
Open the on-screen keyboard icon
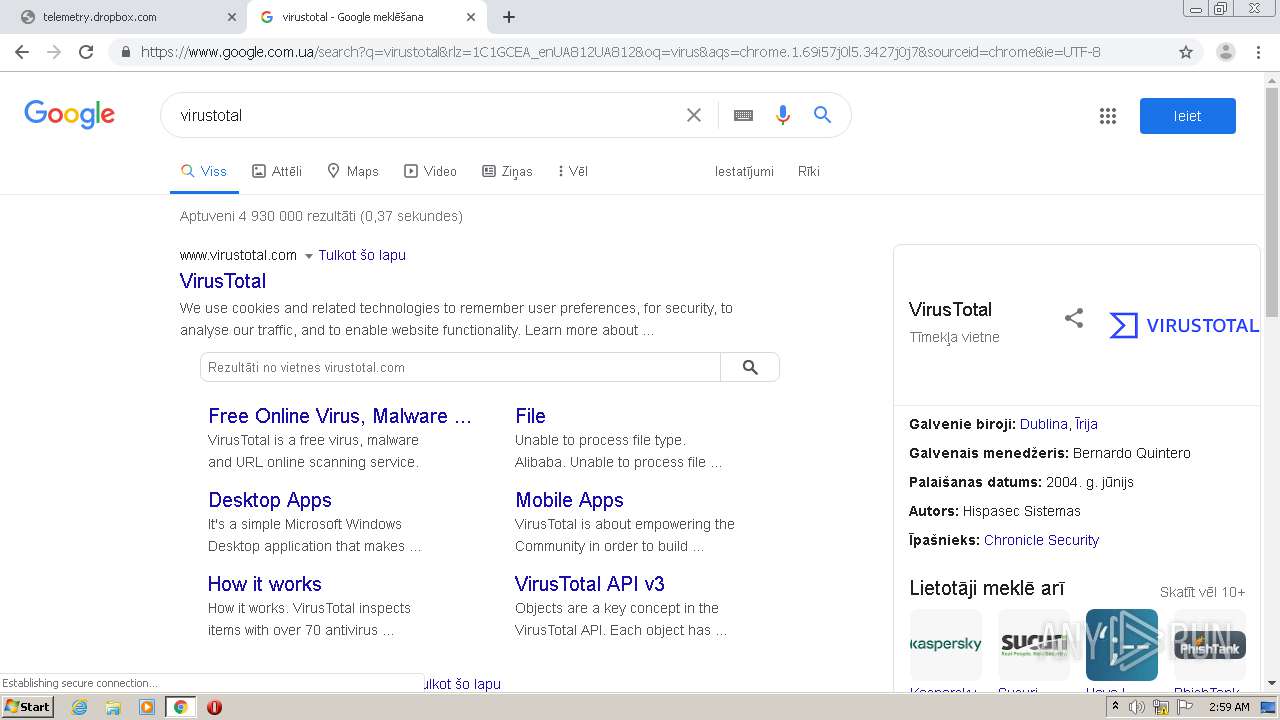pos(743,115)
